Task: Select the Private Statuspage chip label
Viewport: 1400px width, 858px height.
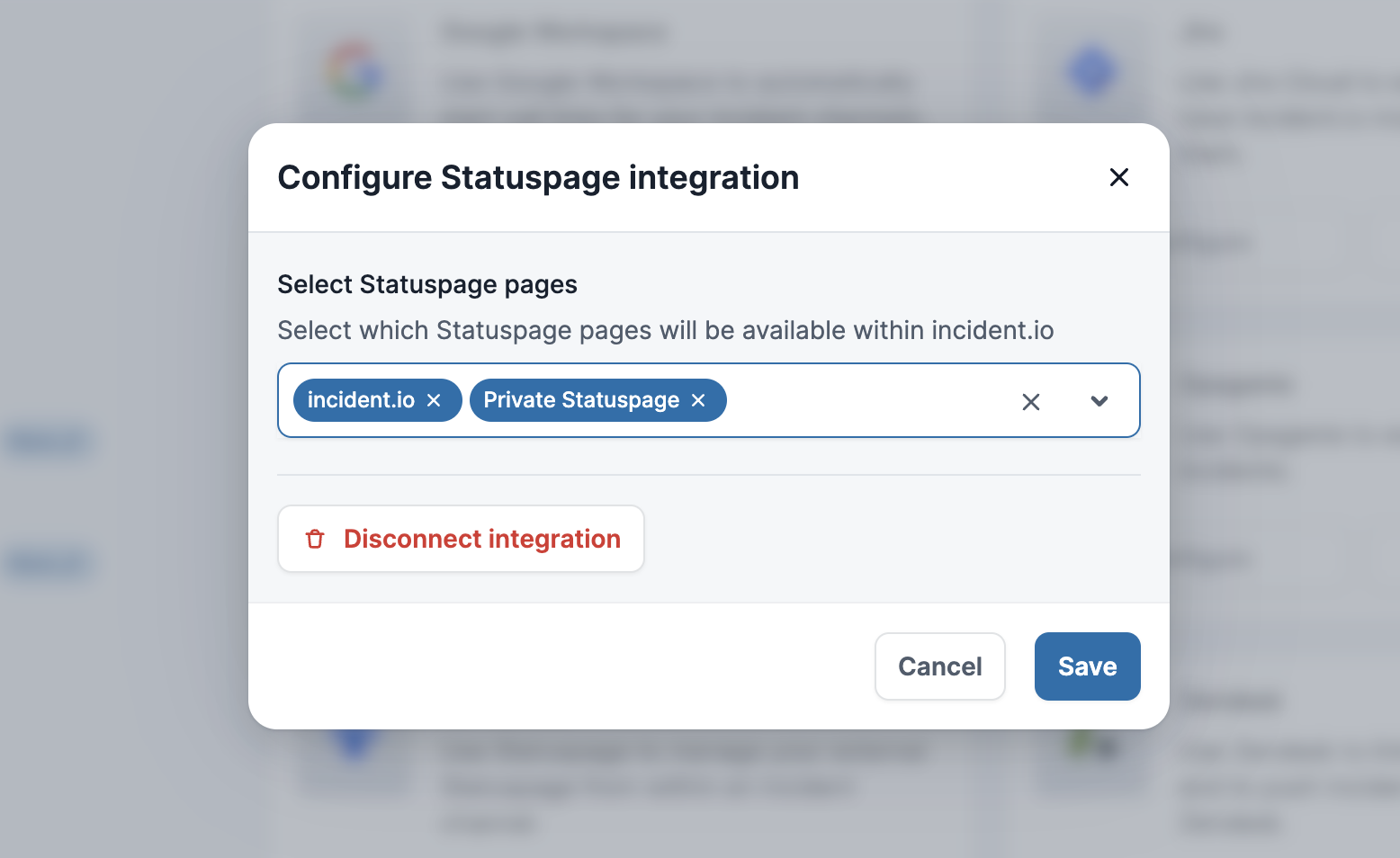Action: click(x=581, y=400)
